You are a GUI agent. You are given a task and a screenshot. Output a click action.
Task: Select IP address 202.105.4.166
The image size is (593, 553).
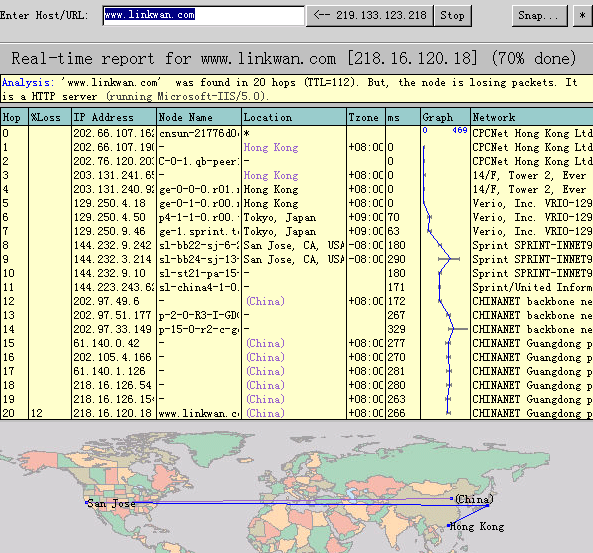[x=112, y=357]
